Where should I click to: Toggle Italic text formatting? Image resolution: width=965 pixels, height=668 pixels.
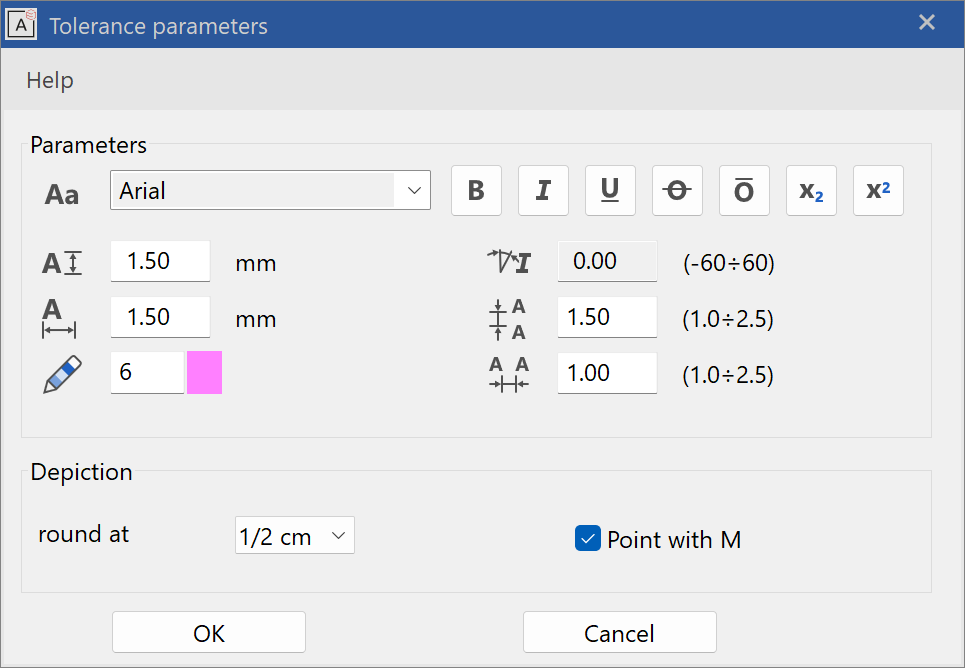tap(543, 191)
